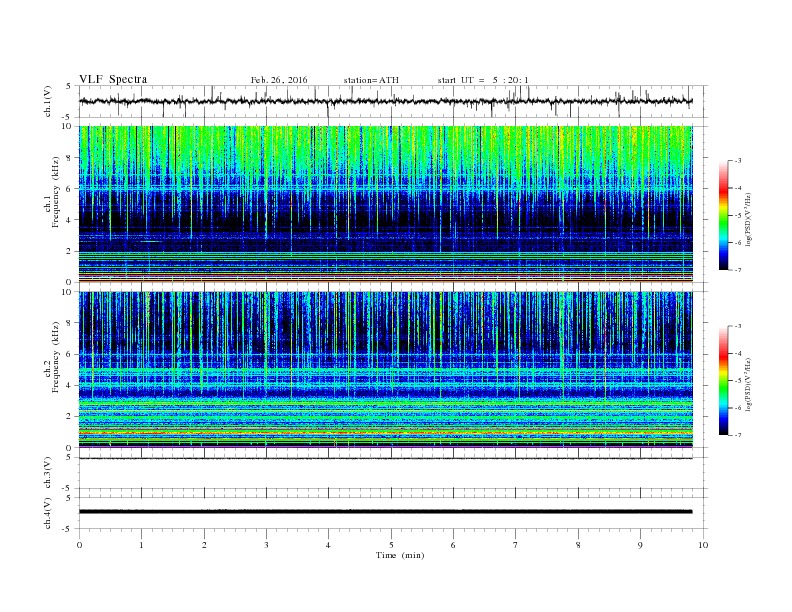
Task: Click the "5" time axis tick label
Action: click(391, 545)
